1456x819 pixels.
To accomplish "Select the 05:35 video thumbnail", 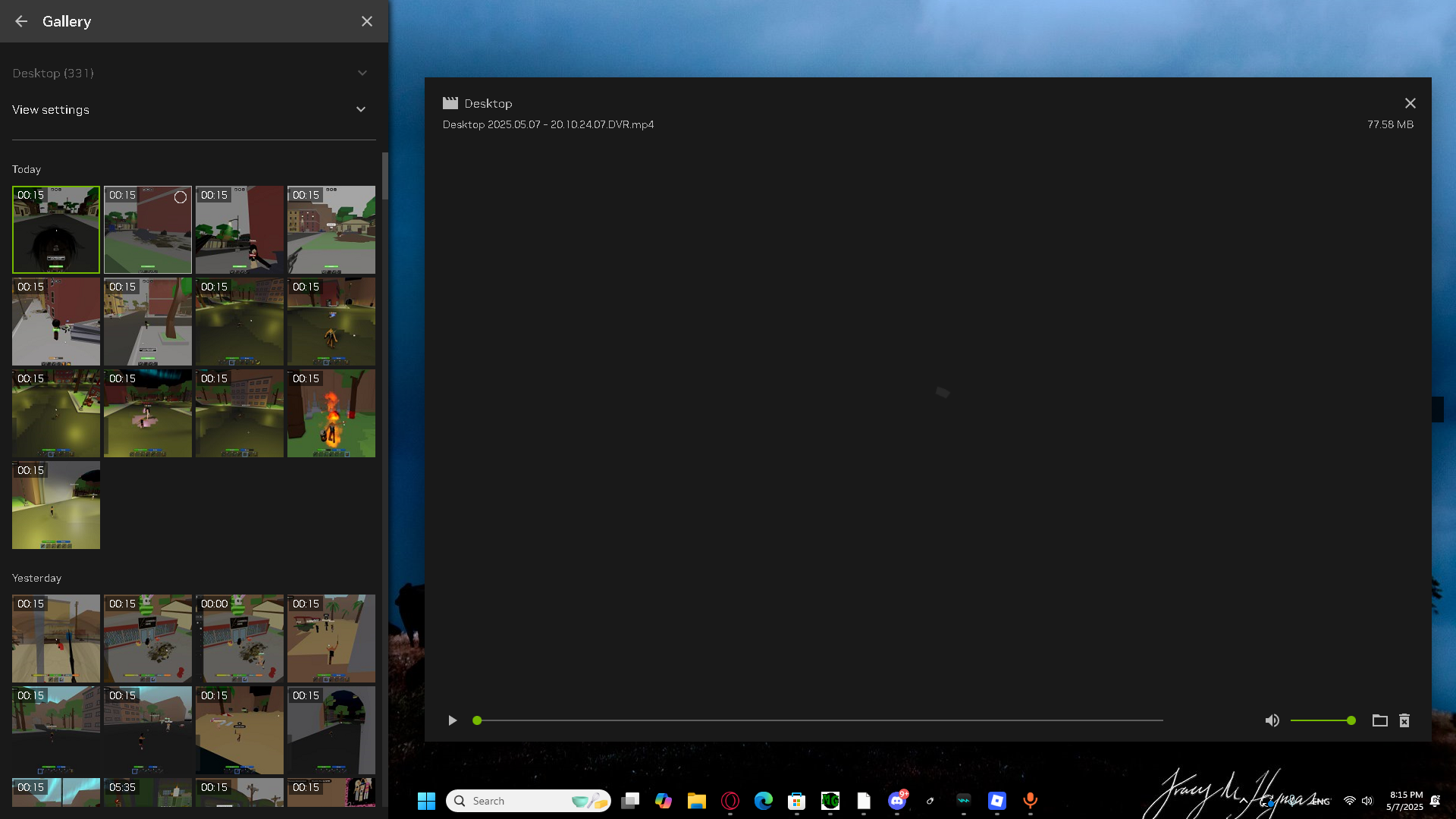I will (148, 792).
